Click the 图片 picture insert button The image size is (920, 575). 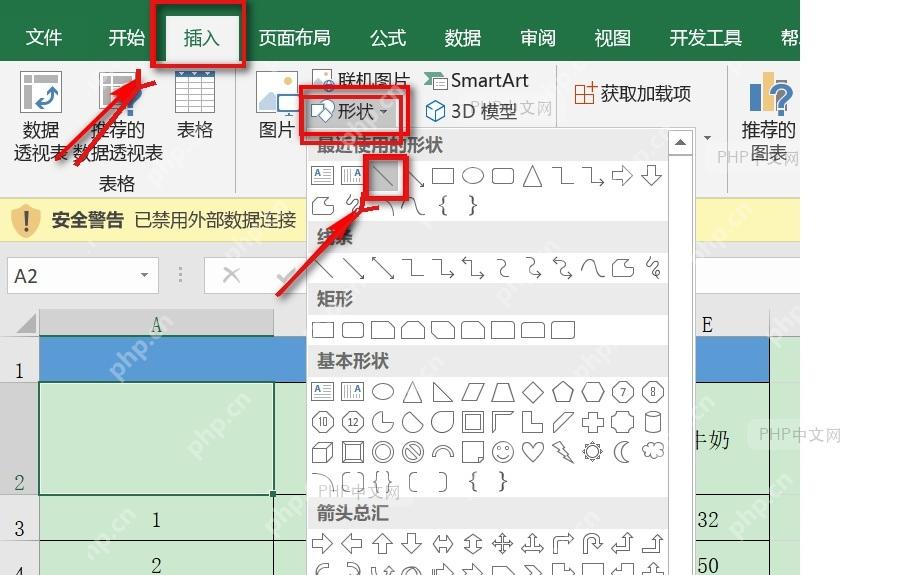[276, 106]
